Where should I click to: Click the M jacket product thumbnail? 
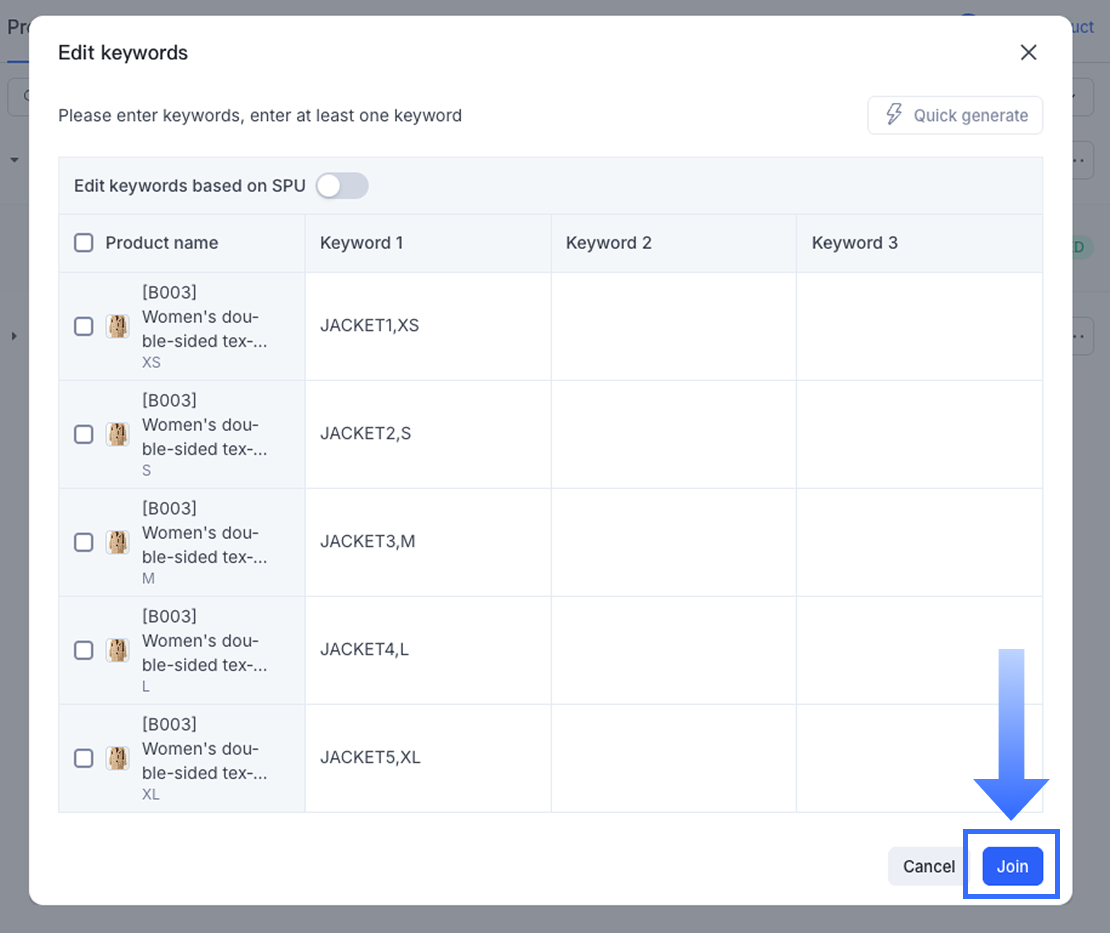pos(118,542)
